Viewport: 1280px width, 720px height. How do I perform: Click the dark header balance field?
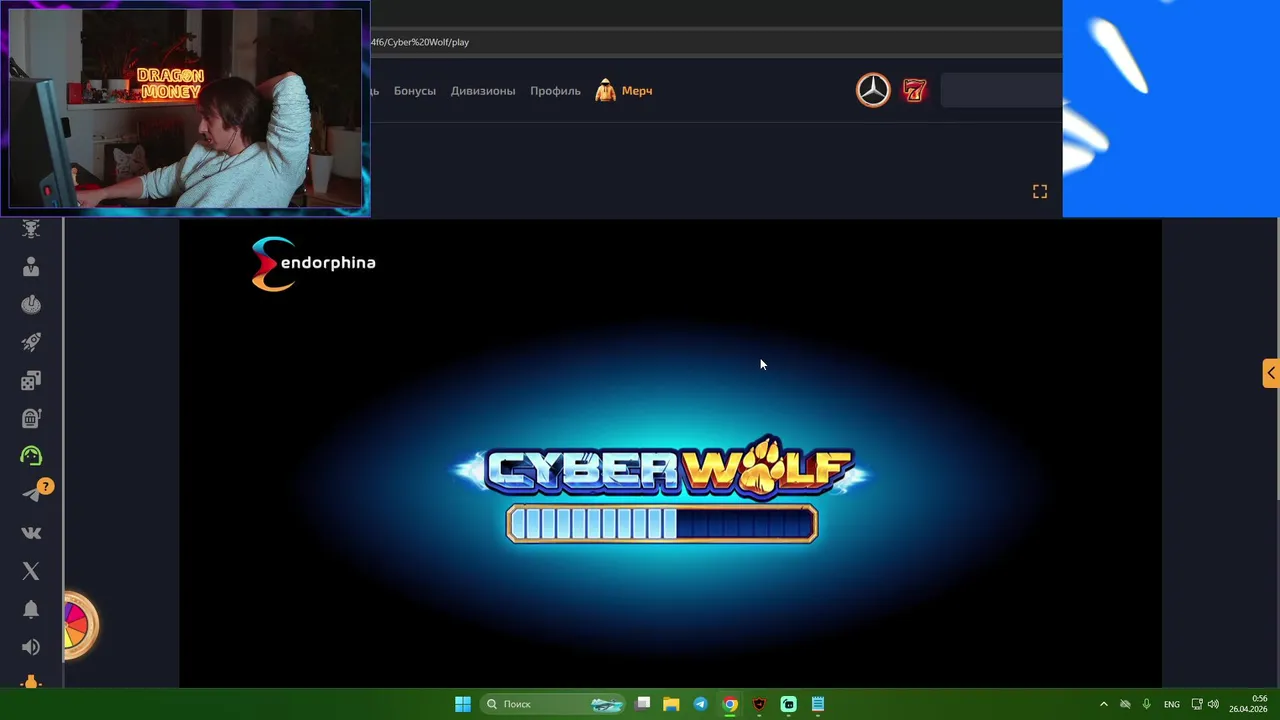1001,90
